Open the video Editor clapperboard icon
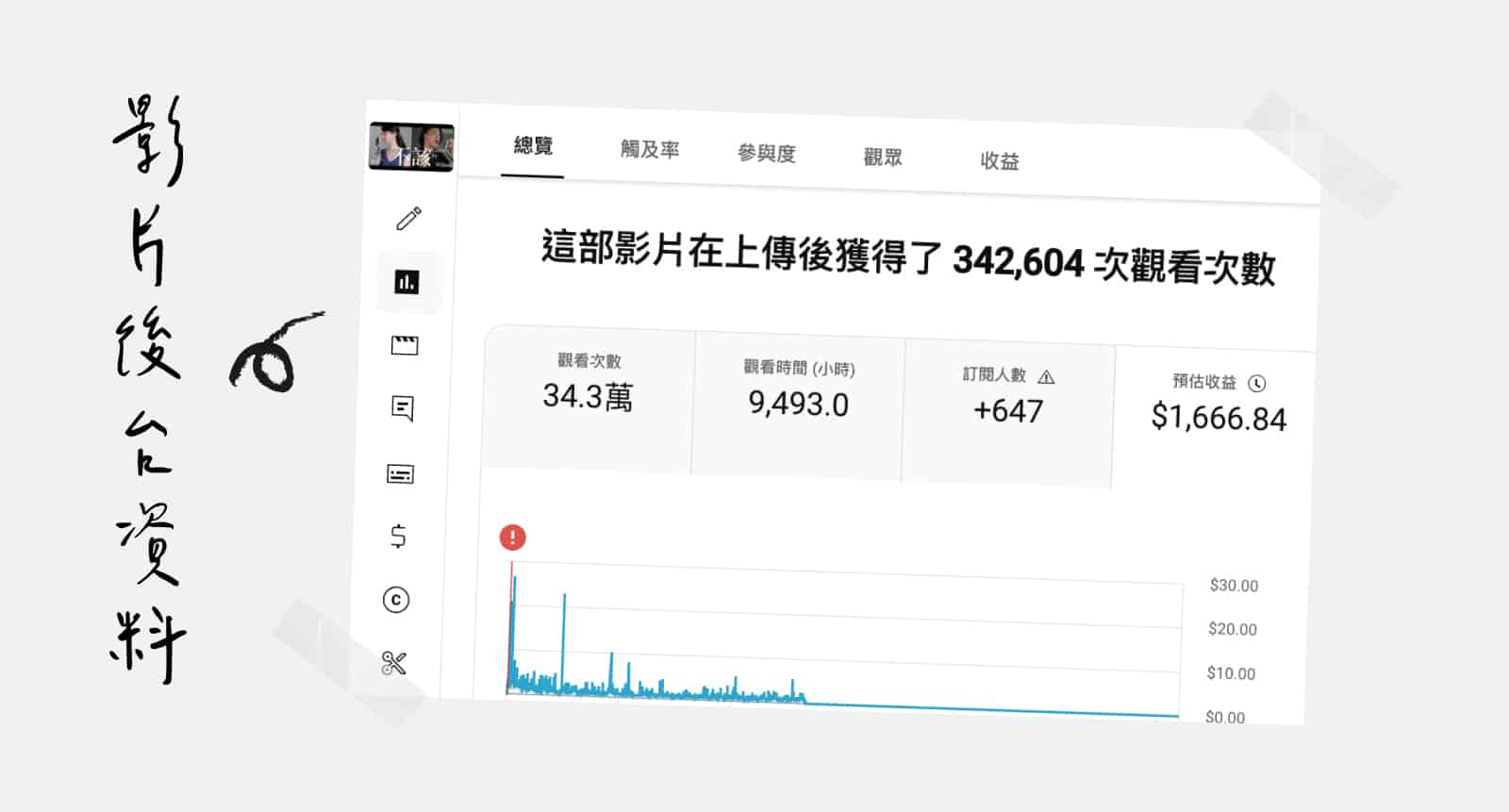Viewport: 1509px width, 812px height. [x=405, y=345]
